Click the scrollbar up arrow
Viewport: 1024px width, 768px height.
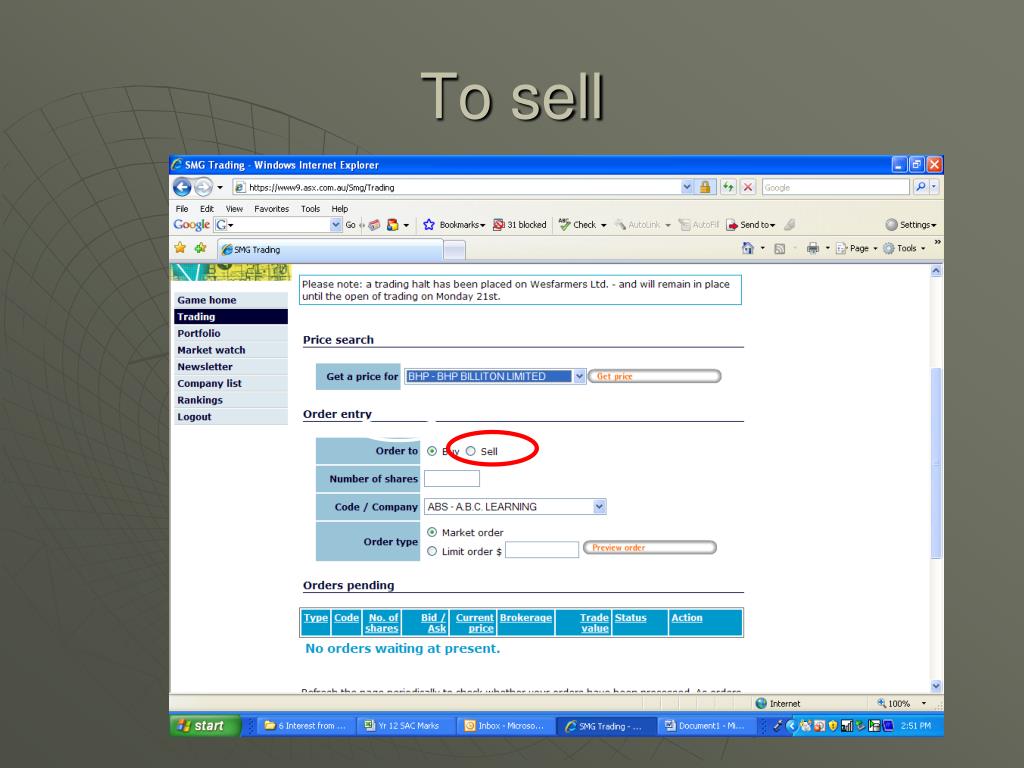coord(936,270)
